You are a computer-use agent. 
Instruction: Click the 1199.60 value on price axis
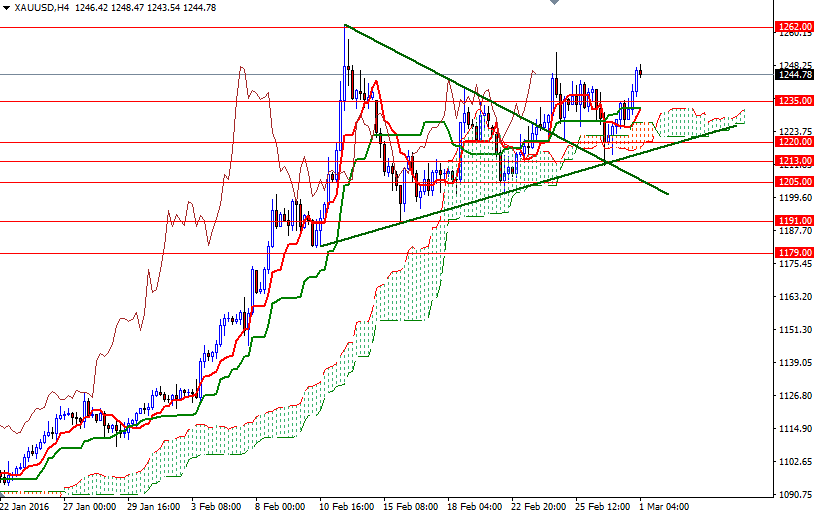[795, 197]
